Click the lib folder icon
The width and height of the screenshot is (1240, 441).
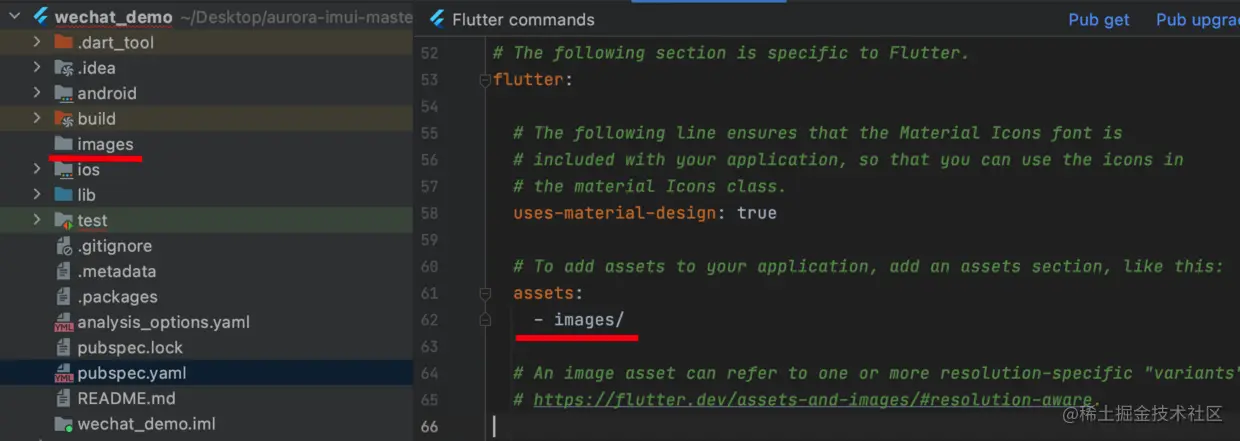click(x=64, y=195)
